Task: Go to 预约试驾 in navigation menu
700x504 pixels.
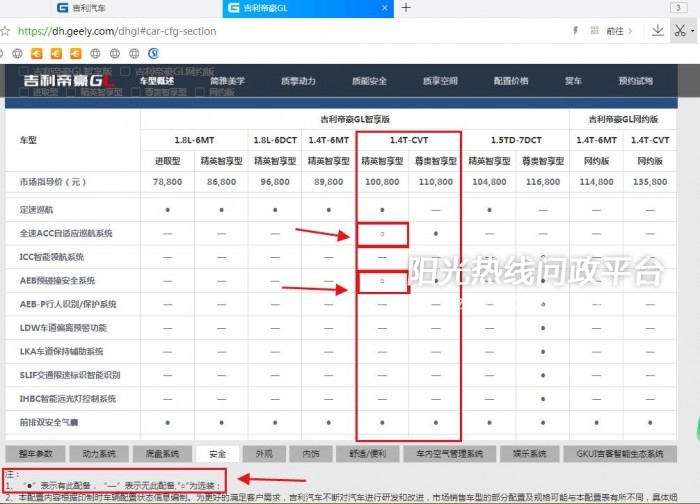Action: click(635, 80)
